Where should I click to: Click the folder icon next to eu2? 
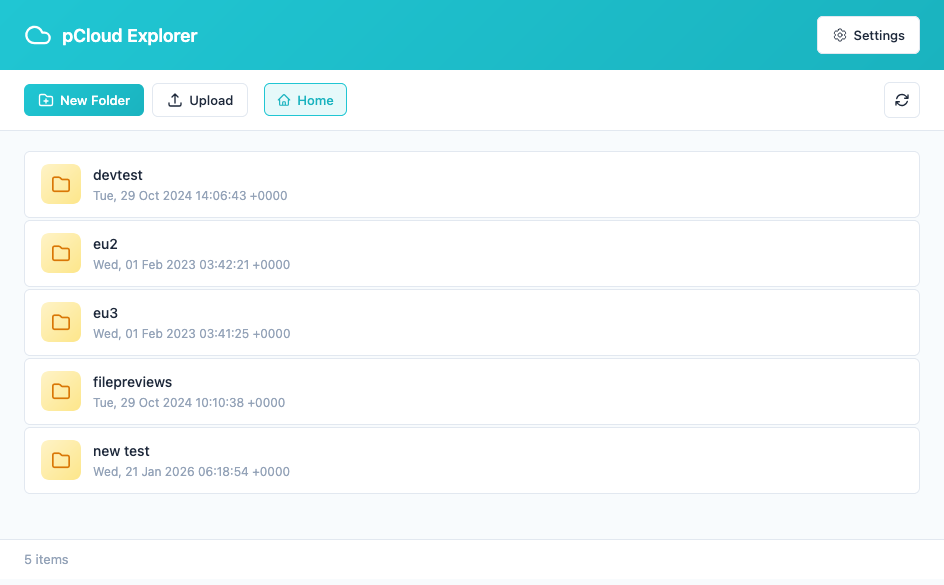coord(61,253)
